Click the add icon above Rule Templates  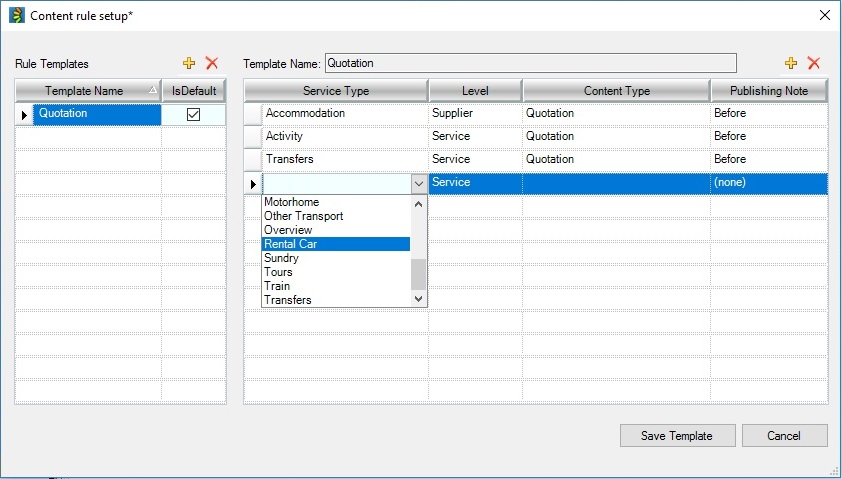pyautogui.click(x=190, y=63)
